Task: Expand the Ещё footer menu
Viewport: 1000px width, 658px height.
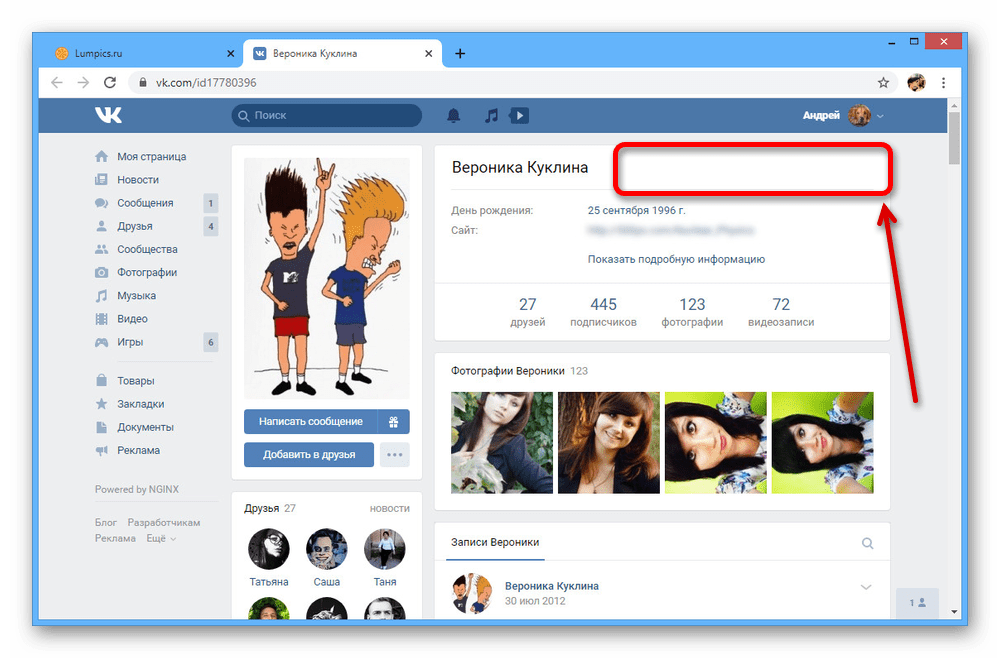Action: tap(160, 538)
